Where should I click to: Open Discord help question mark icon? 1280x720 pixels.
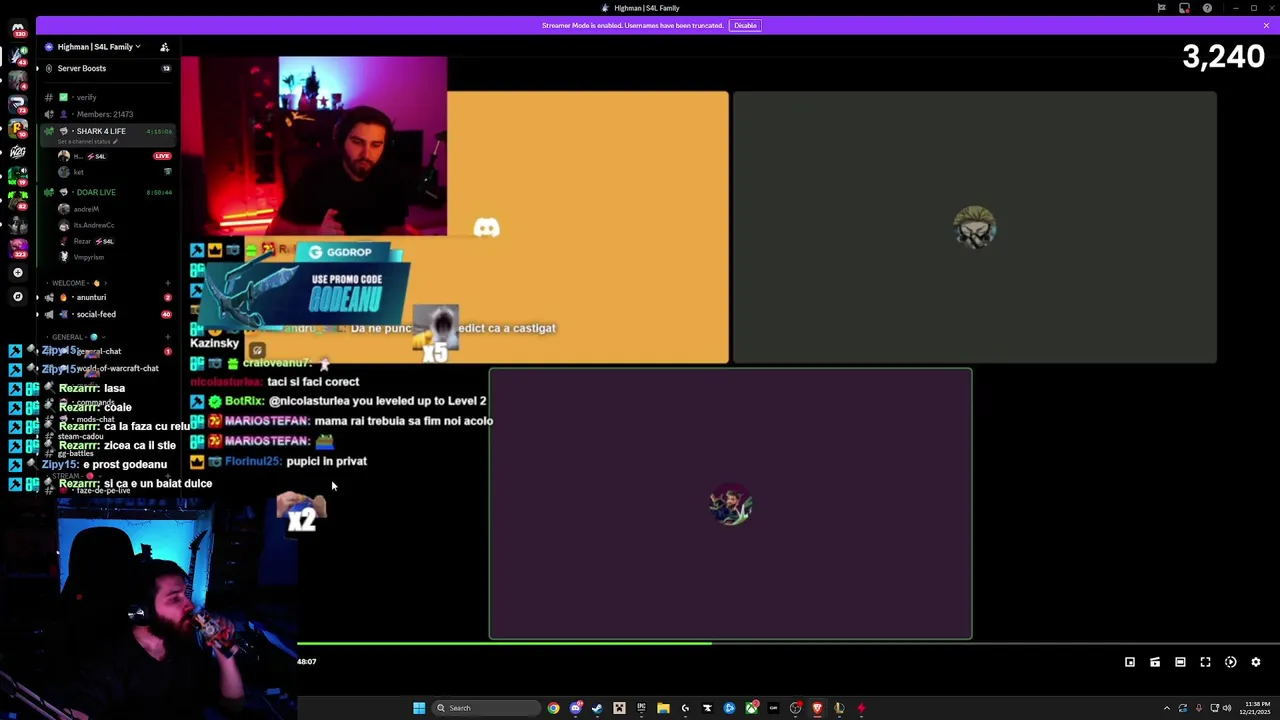click(1207, 8)
